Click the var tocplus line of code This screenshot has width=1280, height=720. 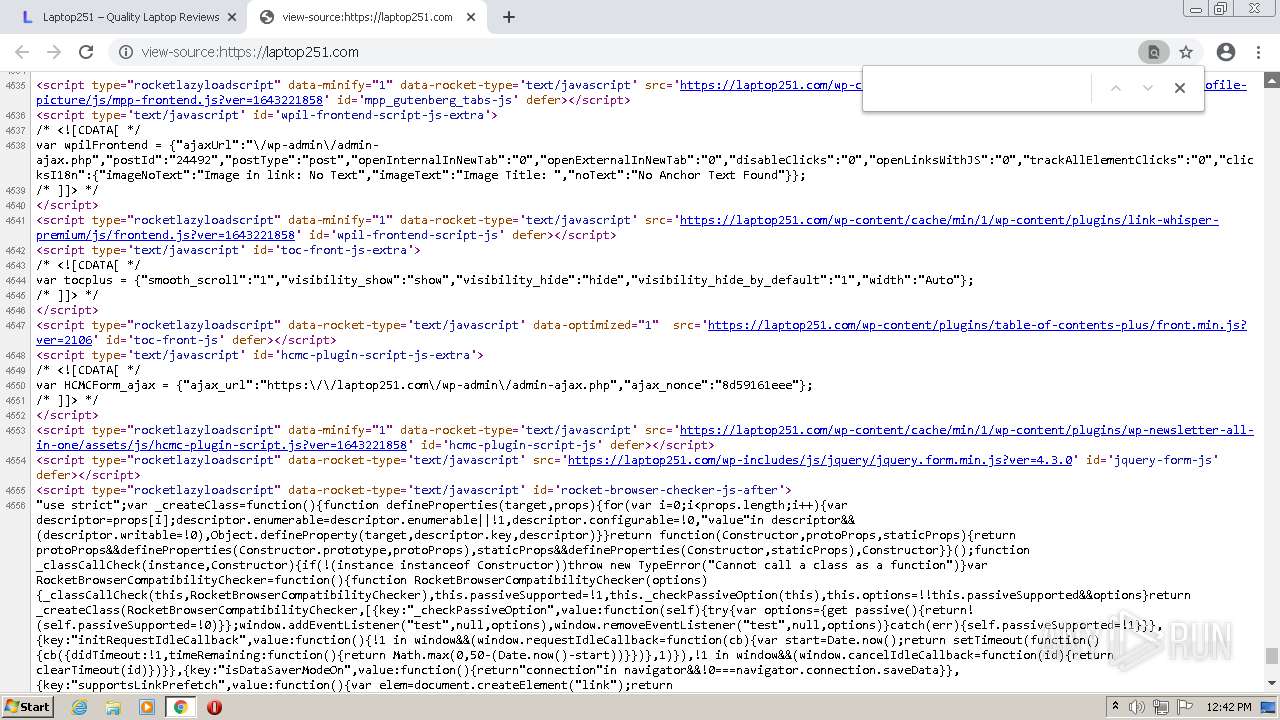[504, 280]
